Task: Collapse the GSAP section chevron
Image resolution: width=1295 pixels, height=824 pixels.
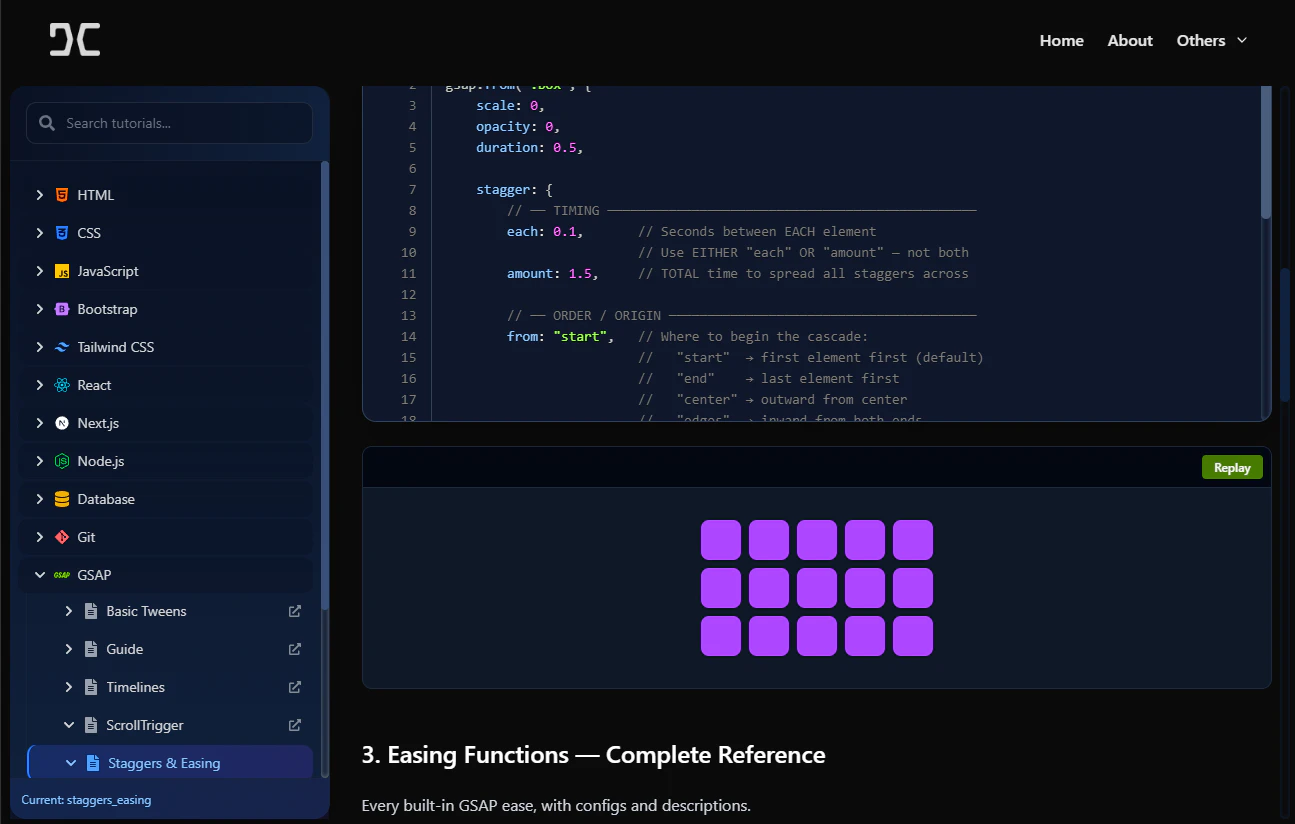Action: tap(40, 574)
